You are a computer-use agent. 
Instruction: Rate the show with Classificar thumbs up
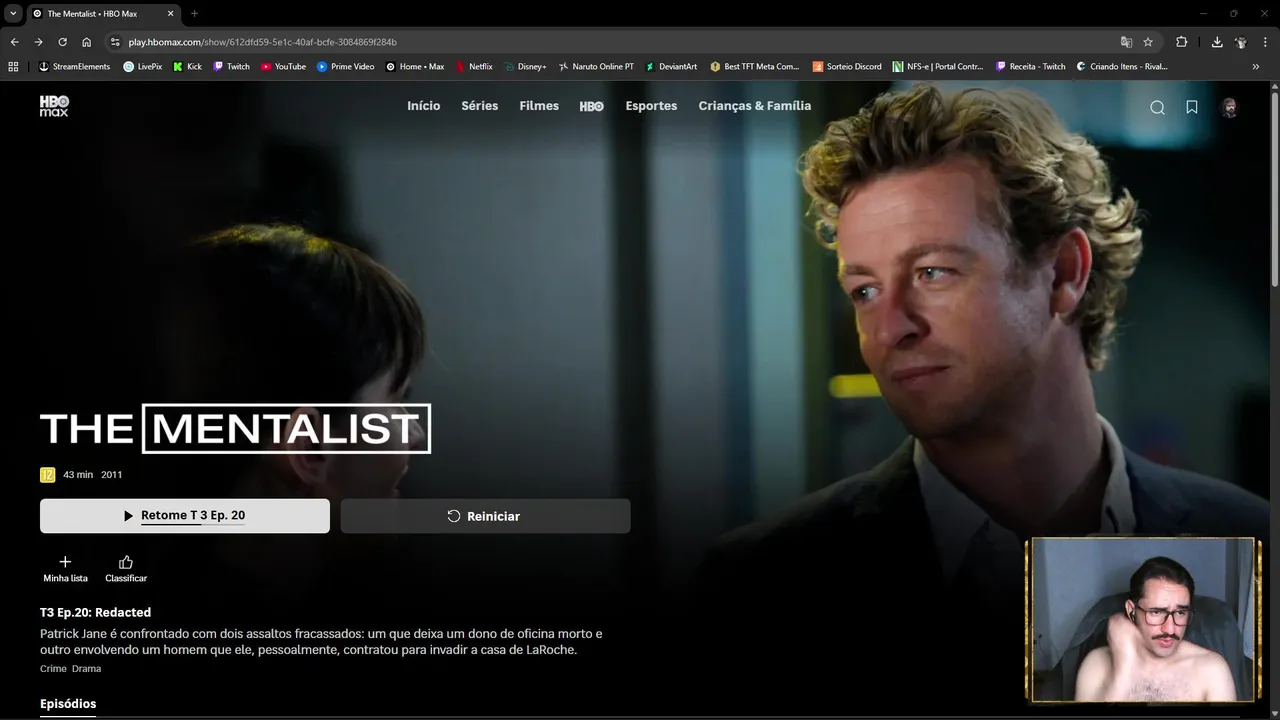tap(126, 568)
